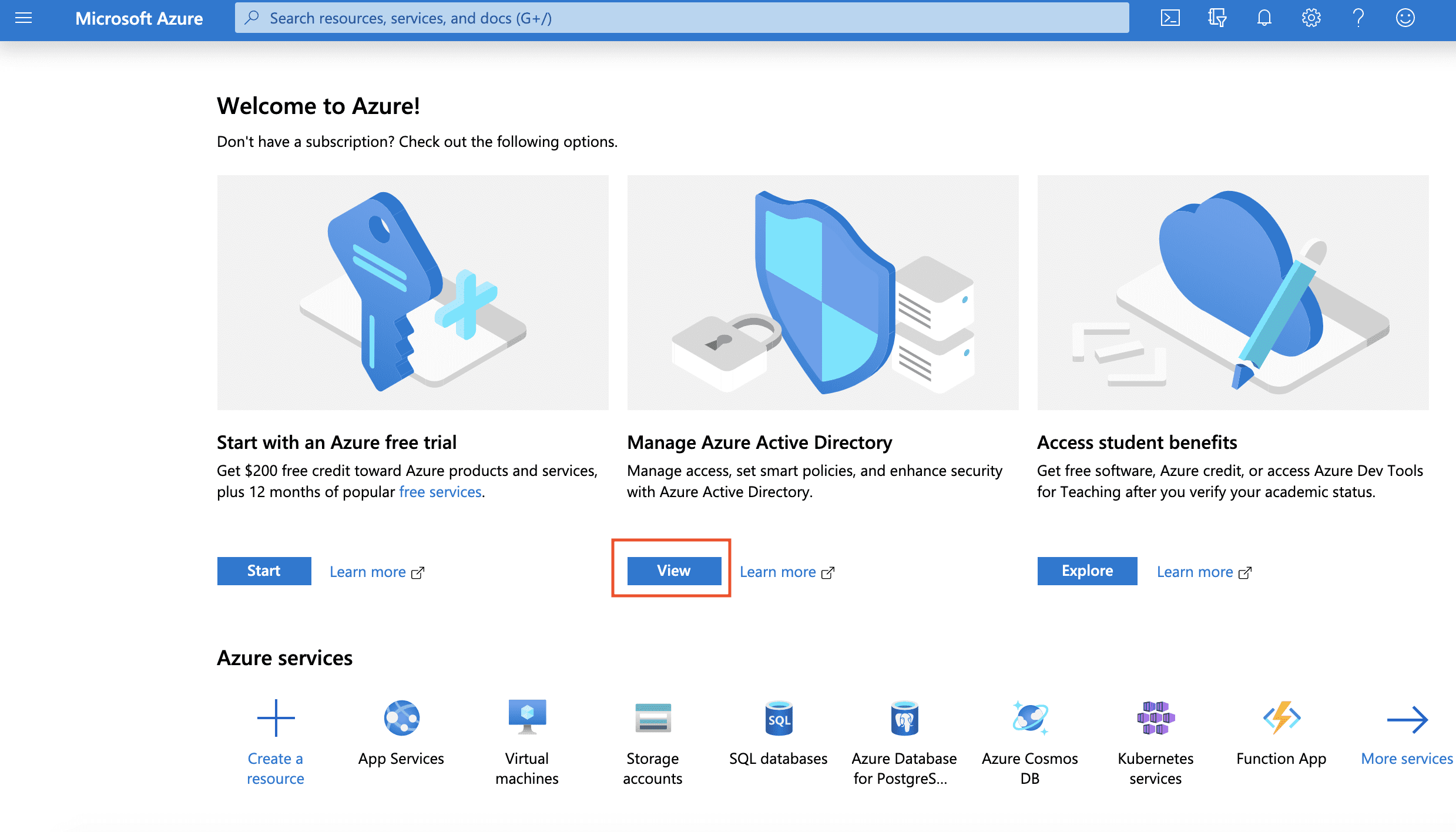Open the Help pane
This screenshot has height=832, width=1456.
coord(1358,18)
